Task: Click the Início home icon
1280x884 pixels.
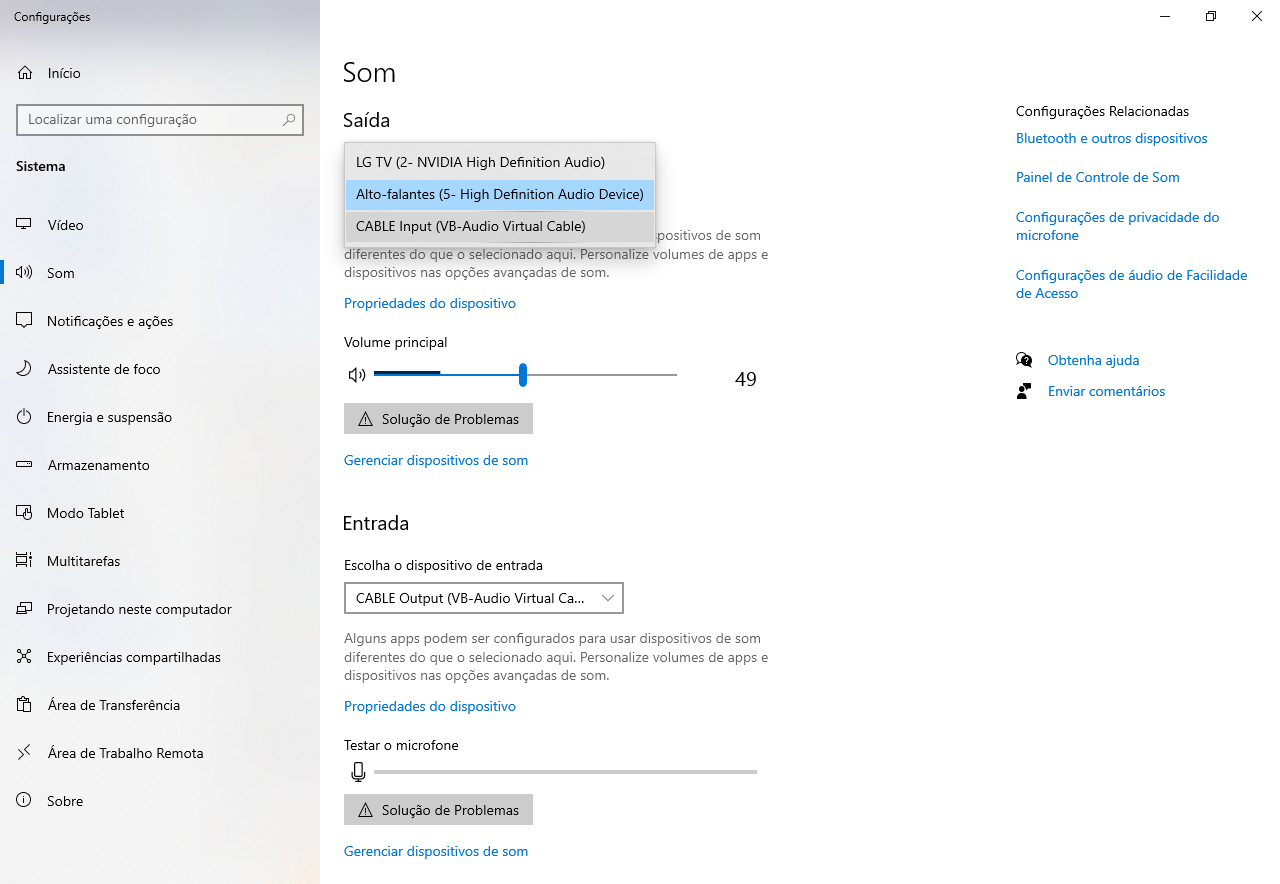Action: point(25,73)
